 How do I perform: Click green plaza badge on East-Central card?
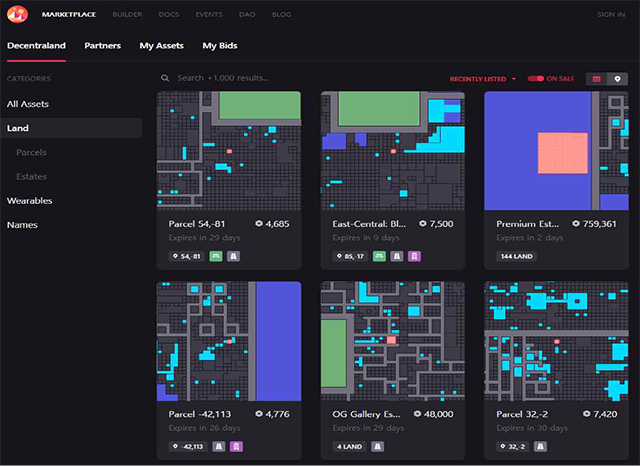coord(379,256)
